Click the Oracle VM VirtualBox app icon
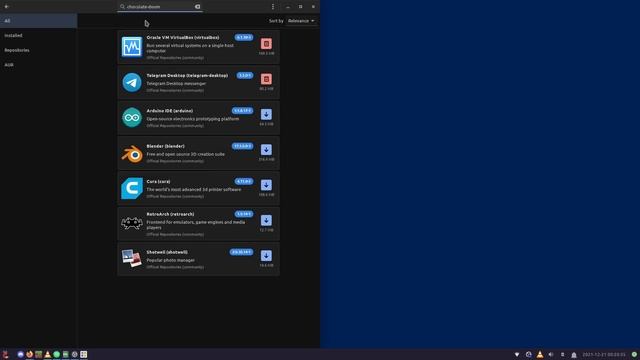 pyautogui.click(x=132, y=47)
